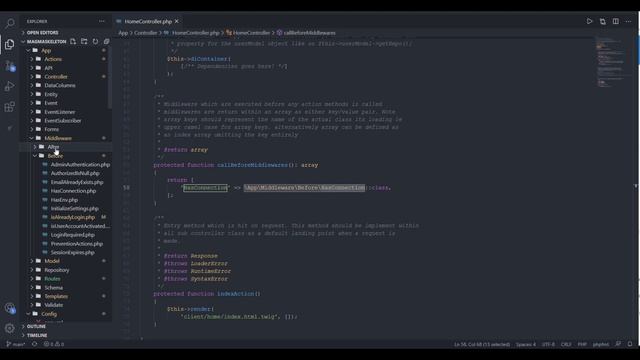Open Explorer views and more actions menu

click(102, 21)
